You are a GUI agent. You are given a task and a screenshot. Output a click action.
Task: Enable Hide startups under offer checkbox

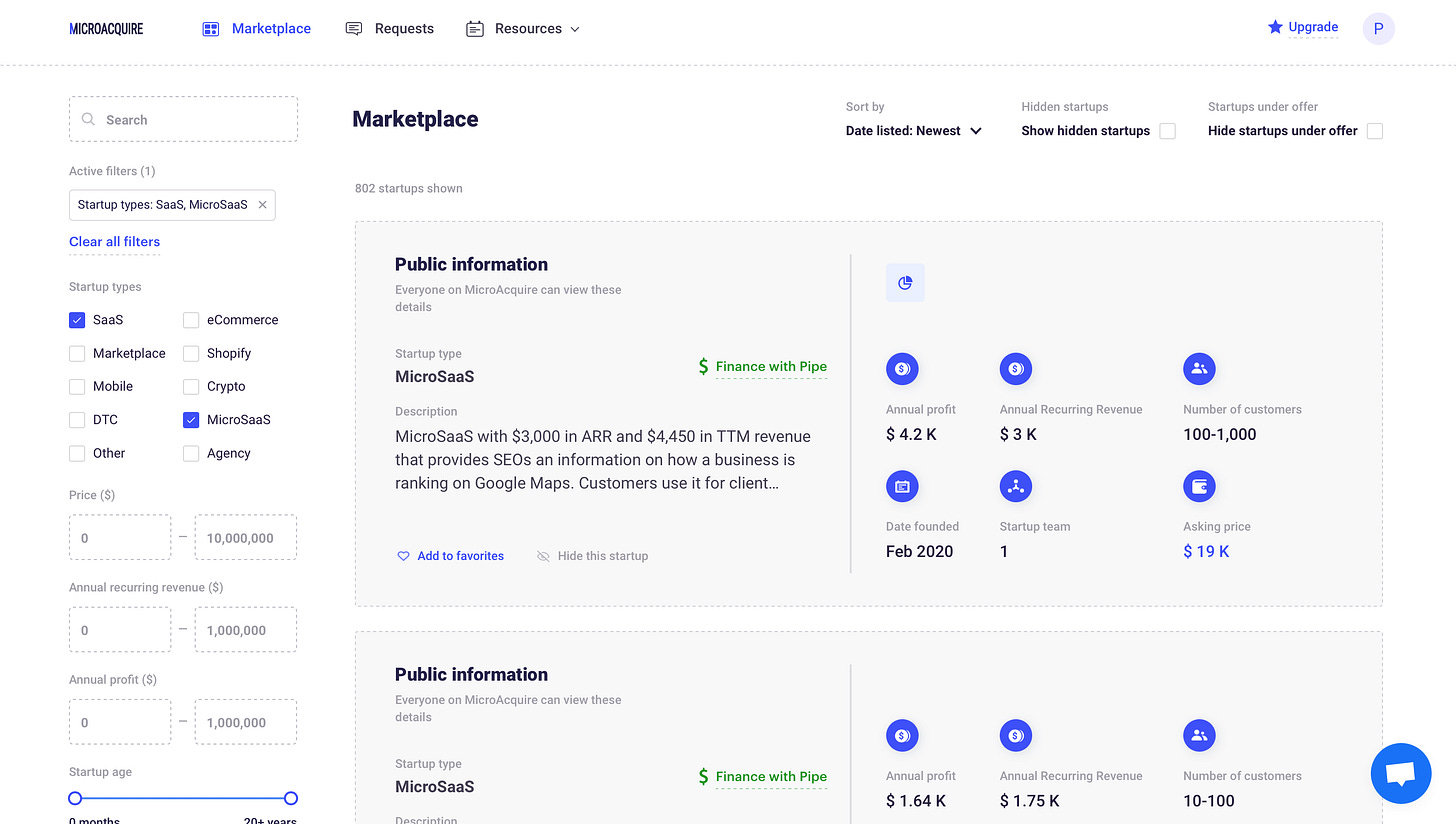(x=1375, y=131)
